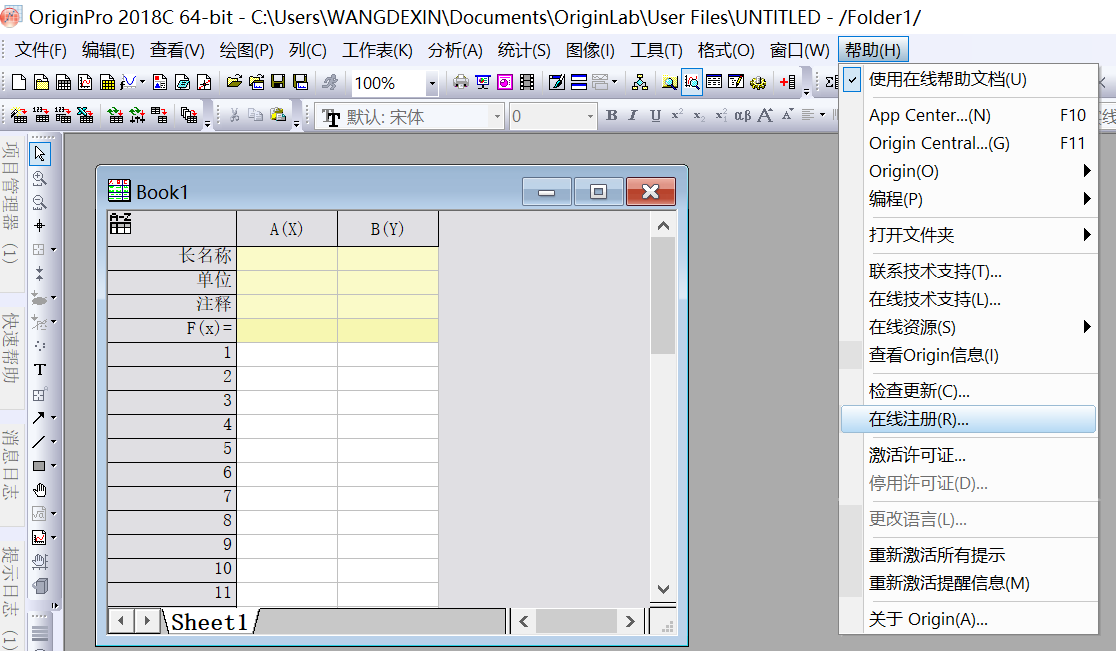Toggle Subscript formatting
Screen dimensions: 1116x651
[699, 115]
